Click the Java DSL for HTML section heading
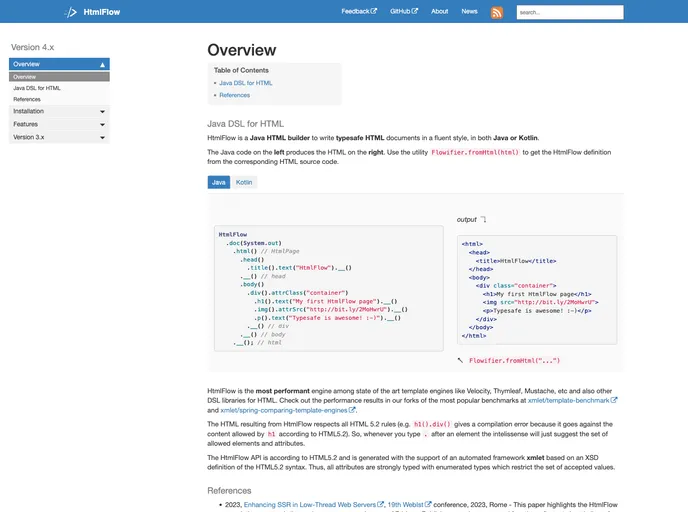Viewport: 688px width, 512px height. [x=246, y=124]
